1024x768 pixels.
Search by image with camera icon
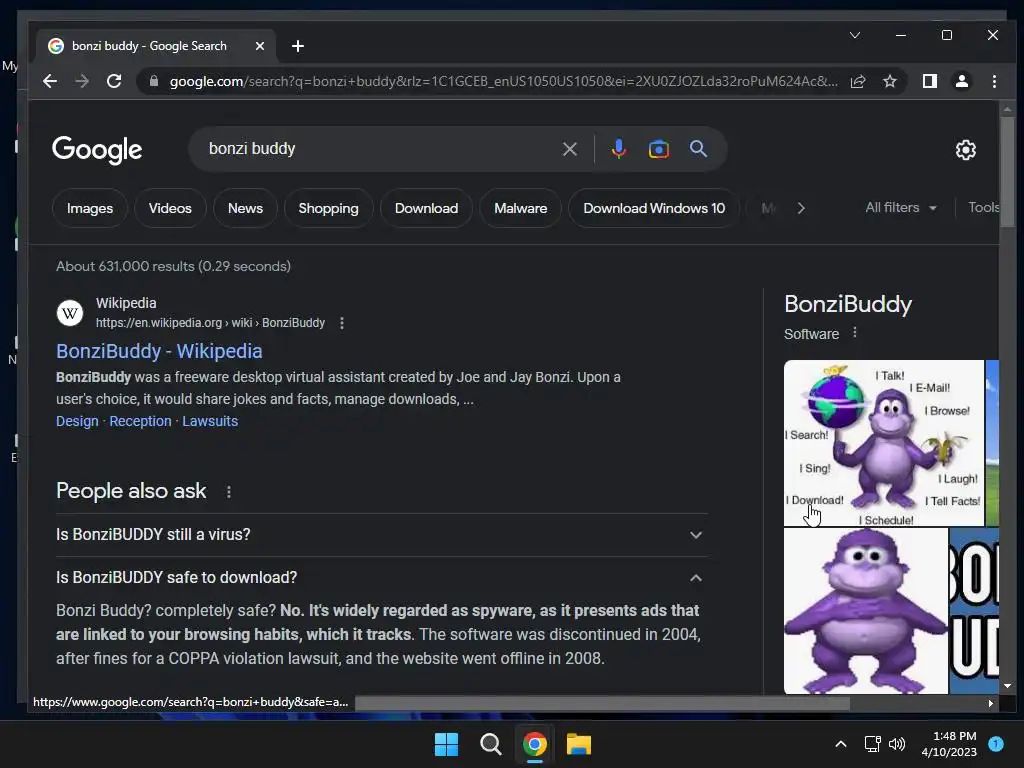(x=658, y=149)
